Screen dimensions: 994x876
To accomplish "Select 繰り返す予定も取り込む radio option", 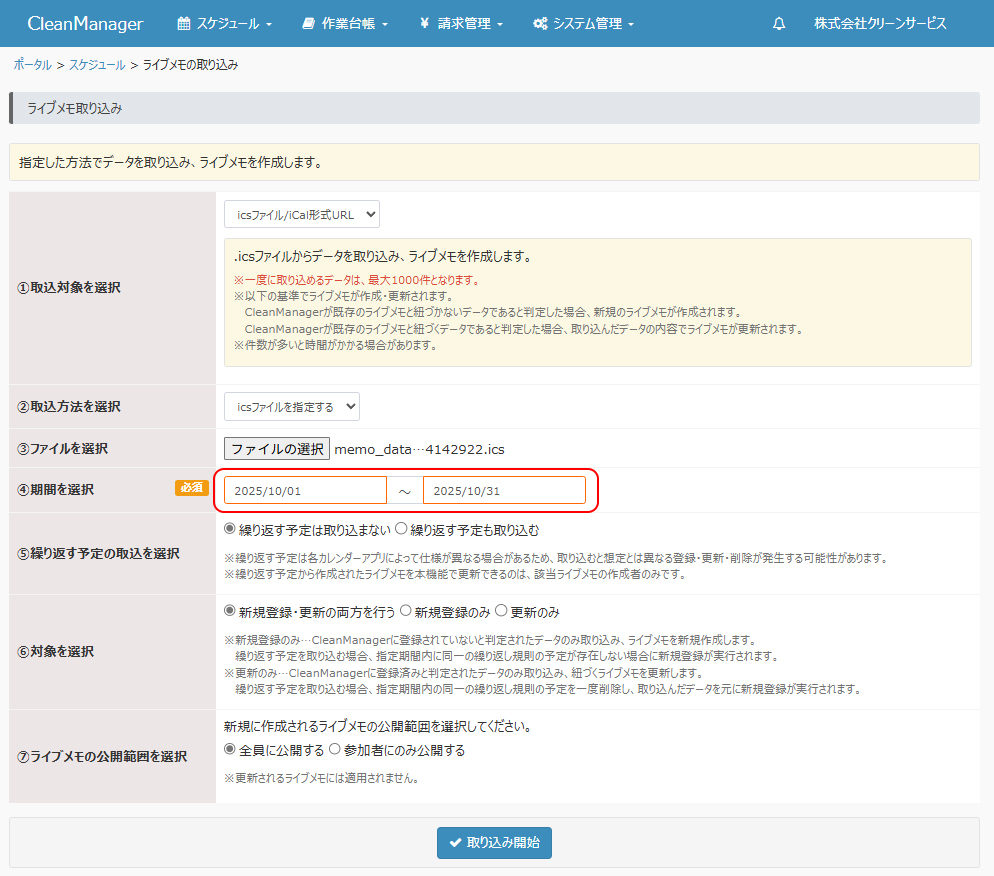I will point(402,530).
